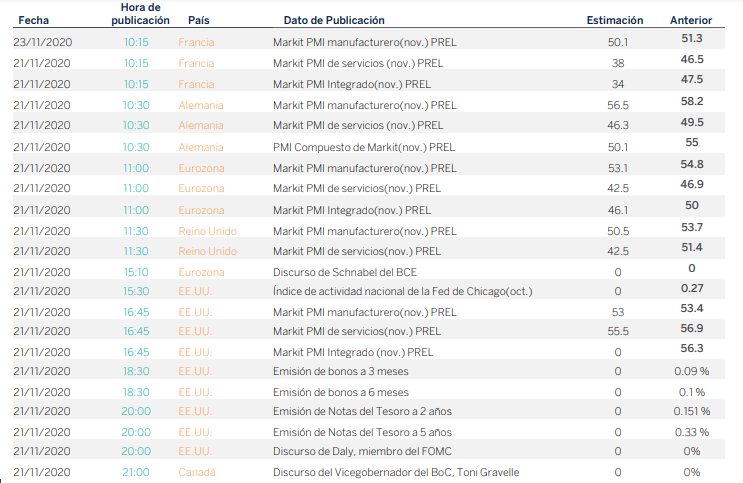Select Emisión de bonos a 3 meses

point(342,371)
